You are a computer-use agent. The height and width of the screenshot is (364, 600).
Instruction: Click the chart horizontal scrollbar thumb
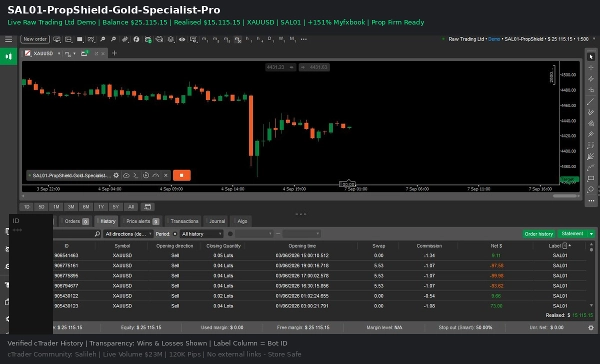point(565,196)
